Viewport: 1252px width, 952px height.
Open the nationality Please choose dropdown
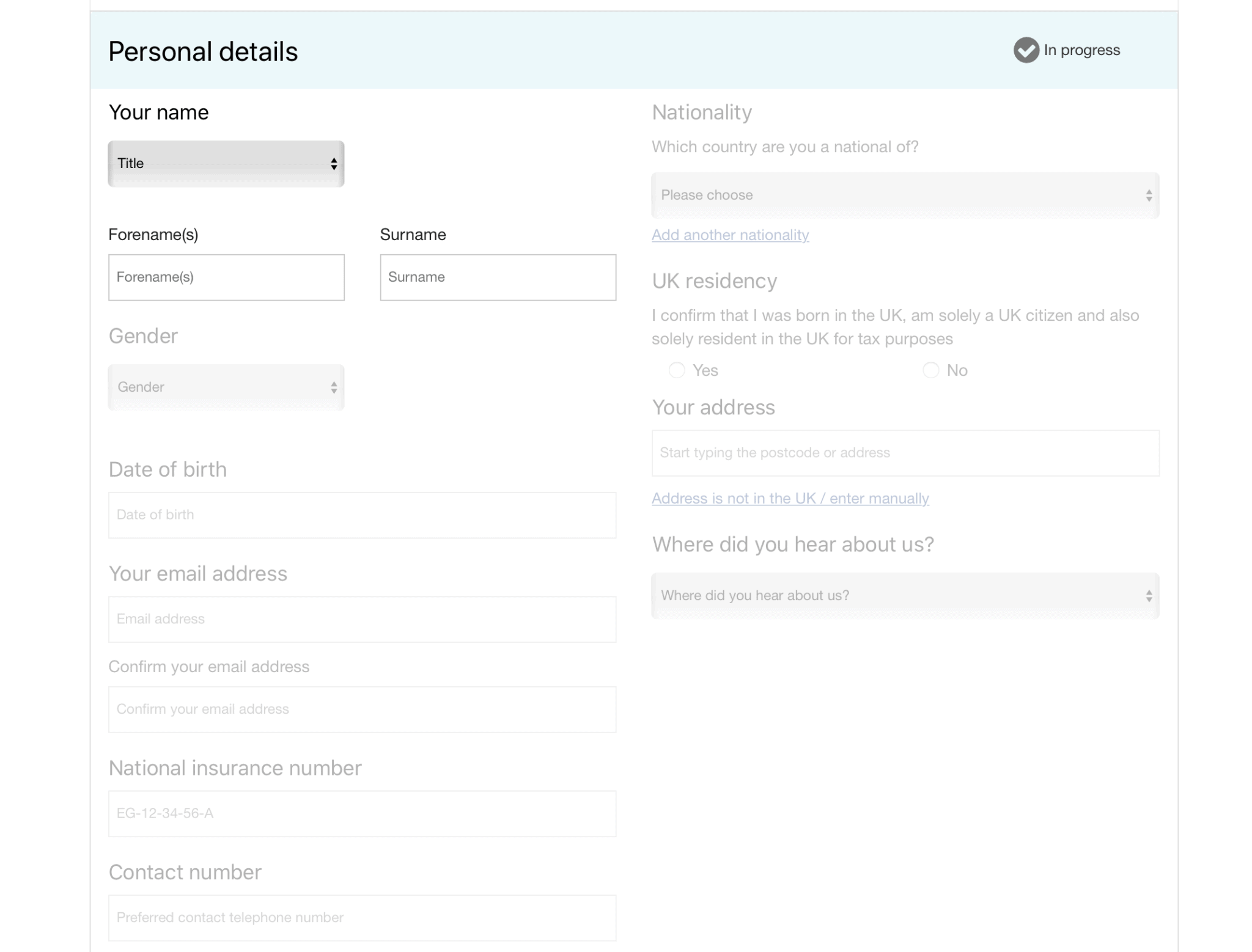pos(905,196)
